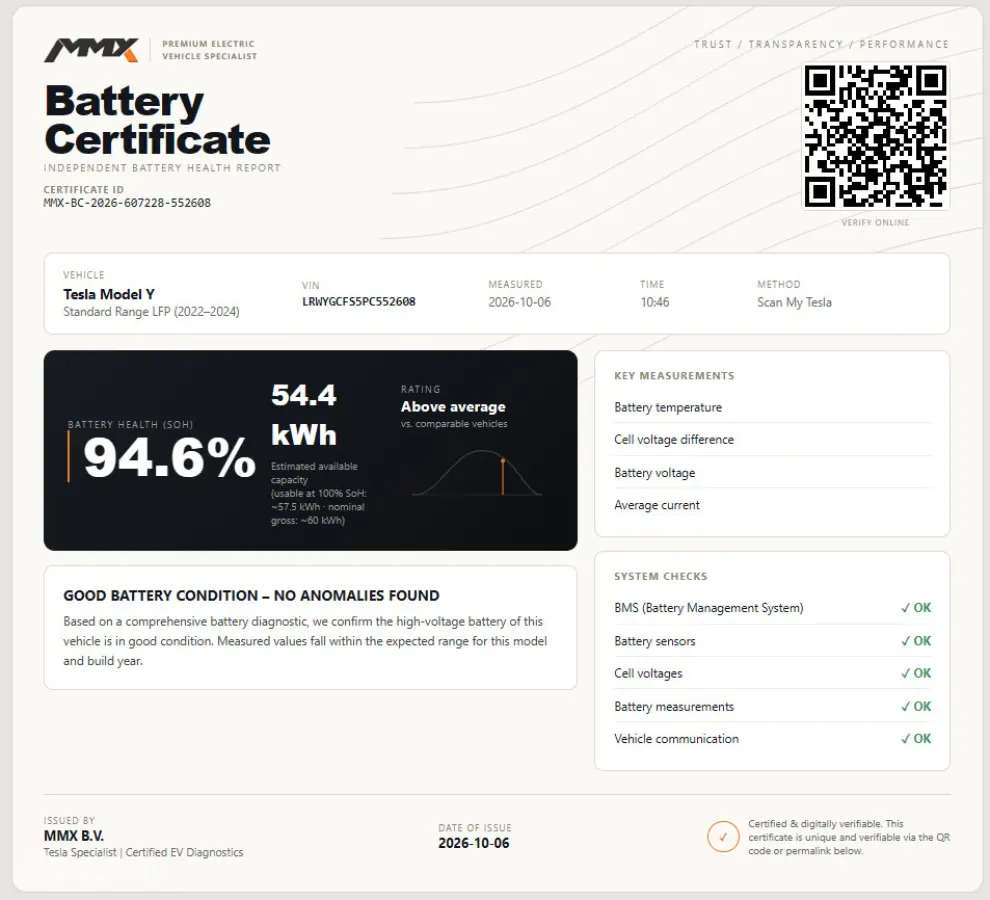
Task: Click the certificate ID number
Action: click(x=127, y=203)
